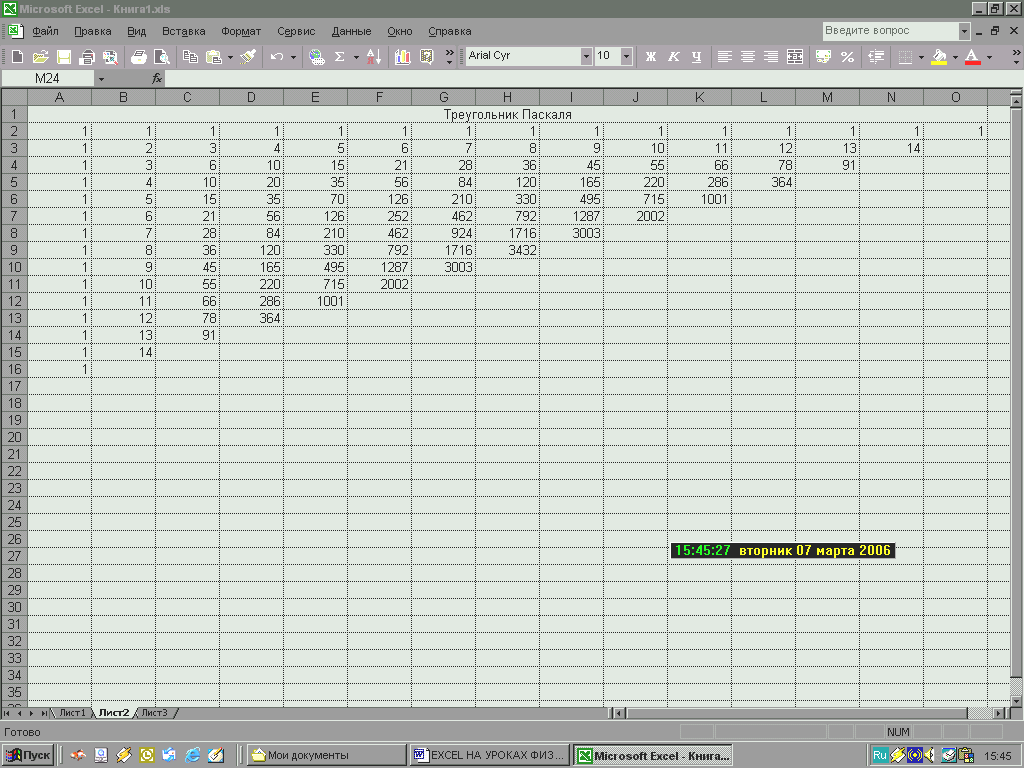
Task: Open a file with the Open folder icon
Action: click(x=40, y=57)
